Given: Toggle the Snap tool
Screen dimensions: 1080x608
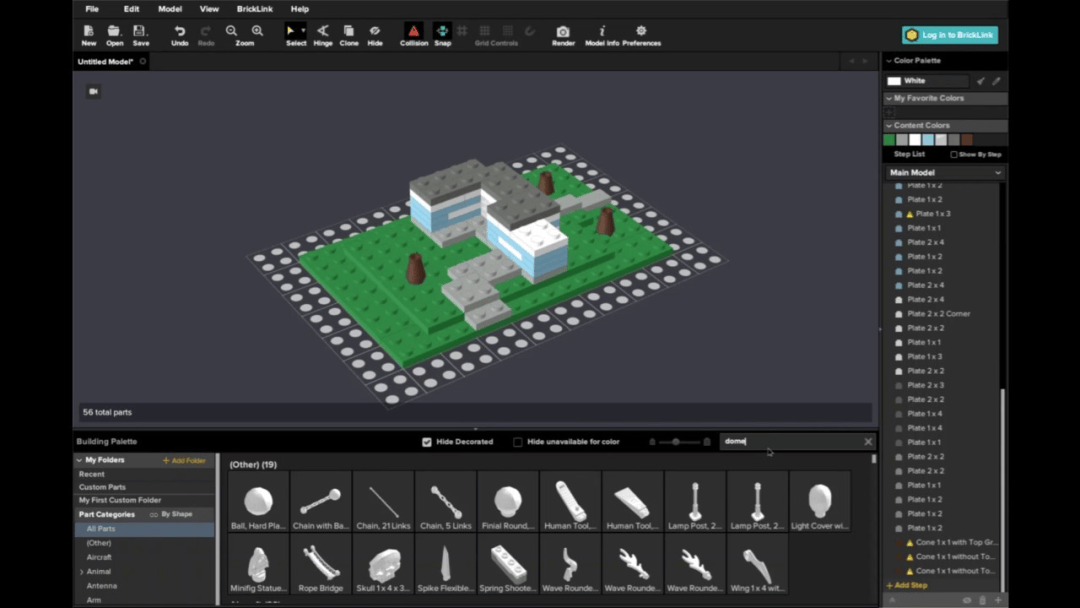Looking at the screenshot, I should [x=442, y=35].
